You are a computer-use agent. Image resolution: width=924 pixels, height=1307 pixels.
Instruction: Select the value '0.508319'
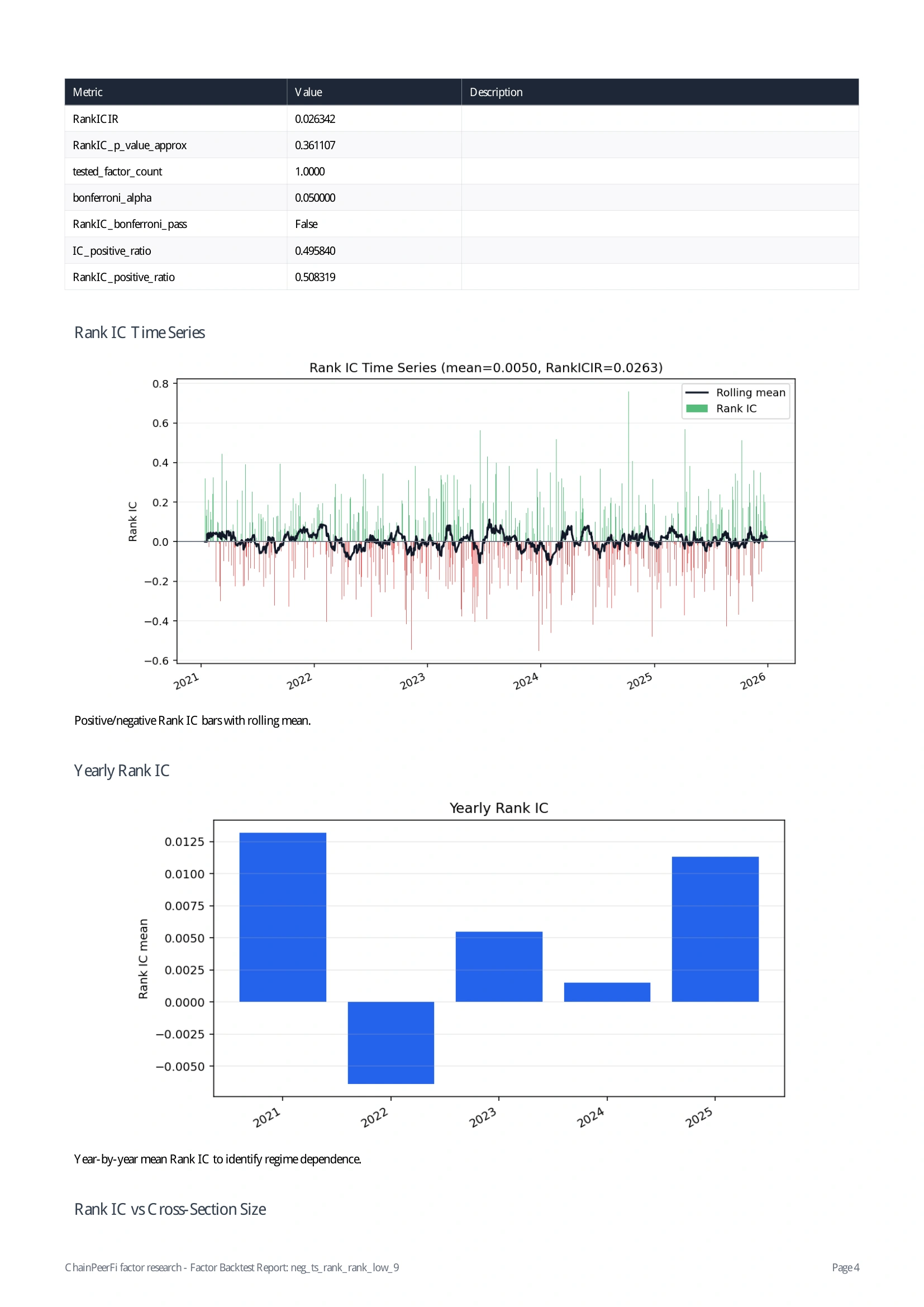click(x=315, y=277)
